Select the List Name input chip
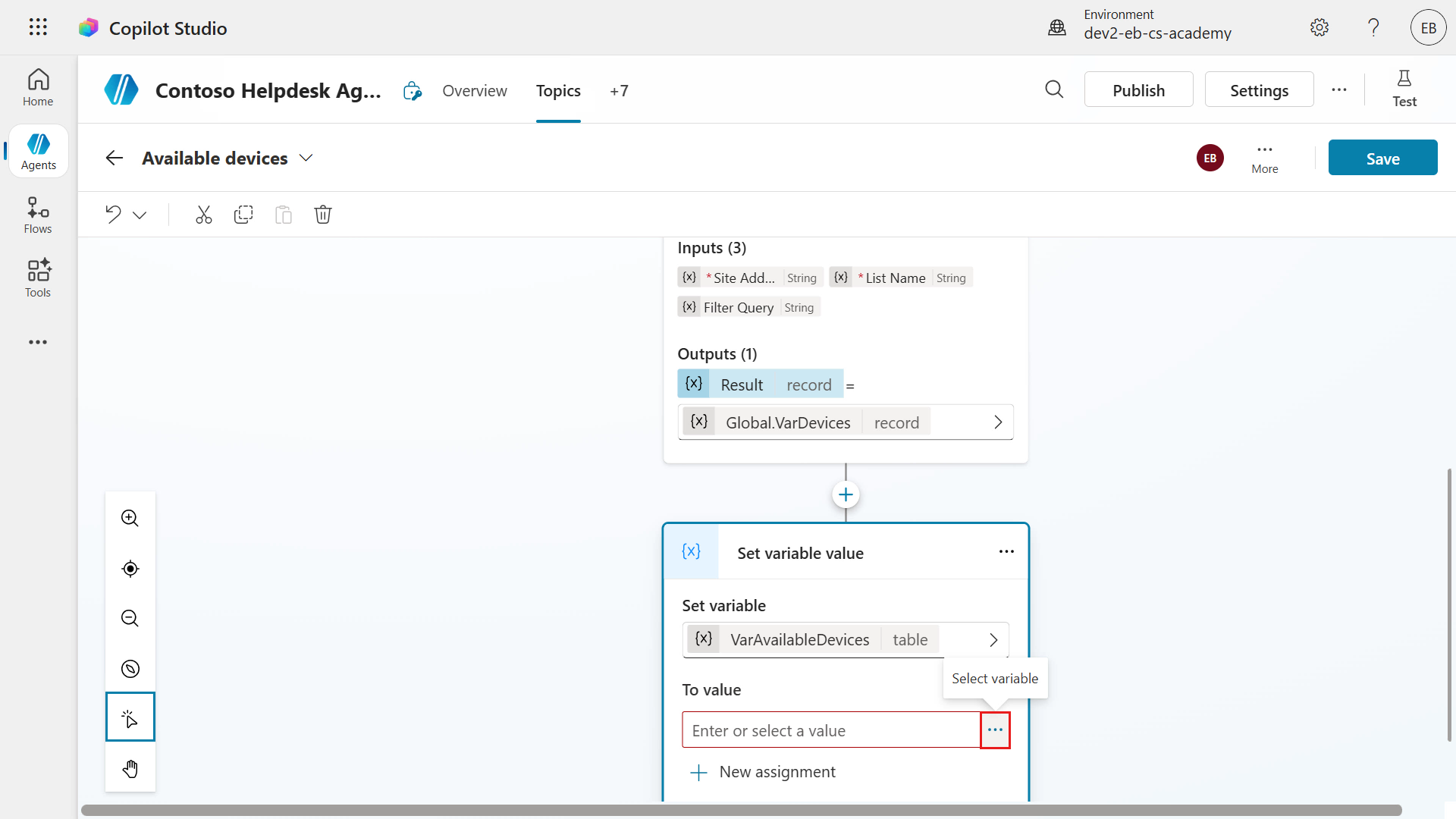 pos(900,278)
